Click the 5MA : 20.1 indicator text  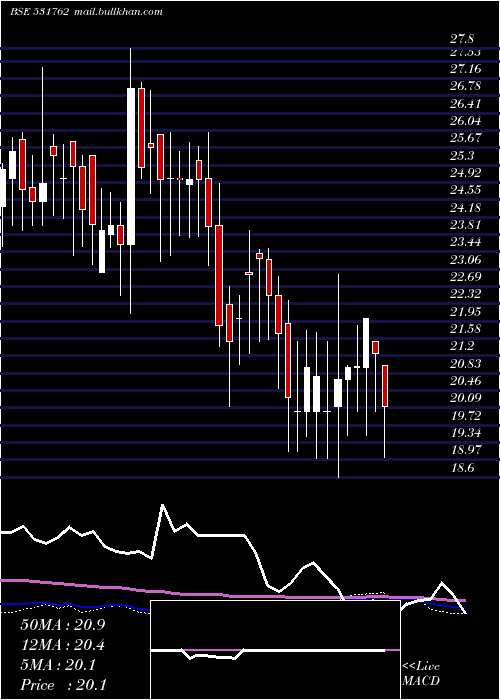(x=58, y=665)
